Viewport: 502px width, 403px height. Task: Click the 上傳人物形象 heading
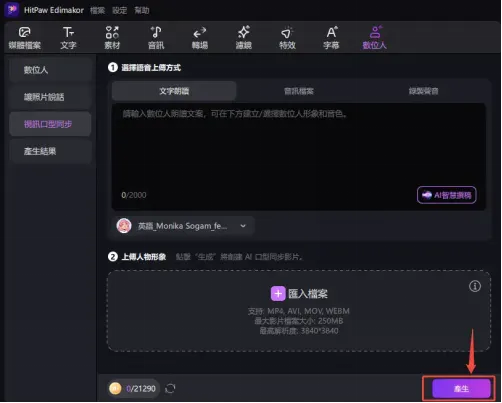144,257
